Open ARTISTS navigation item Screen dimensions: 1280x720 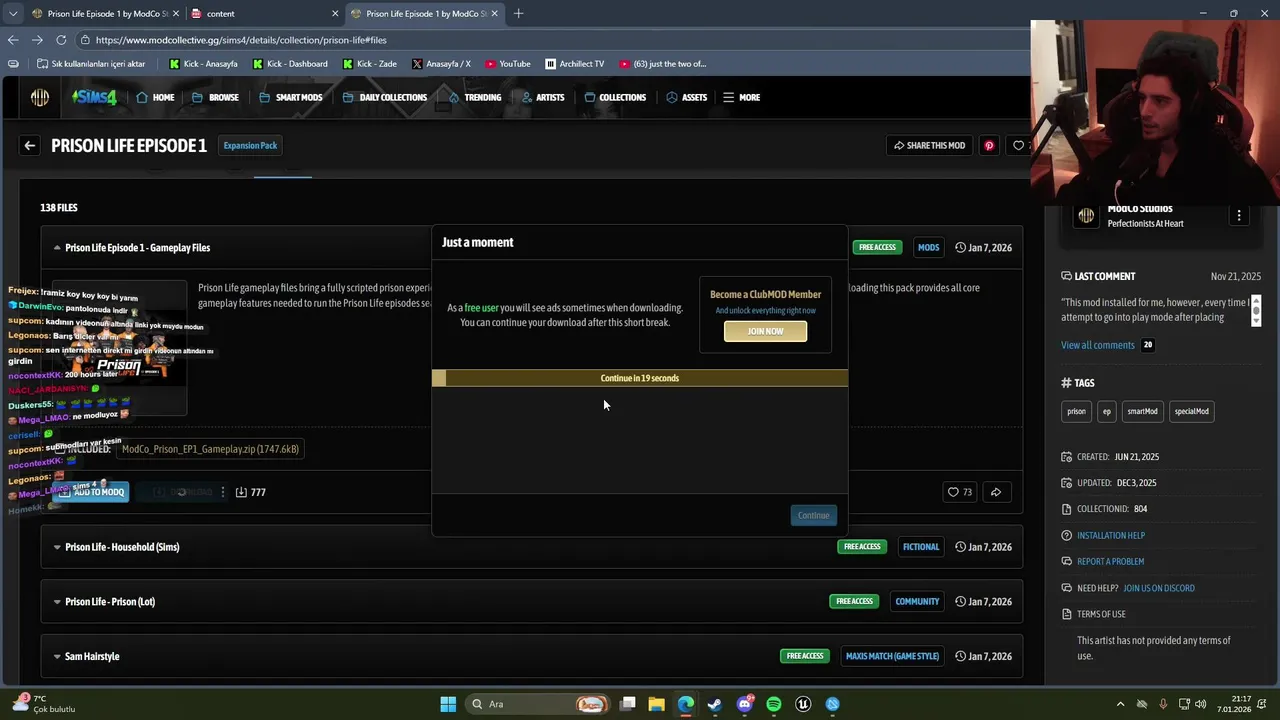pyautogui.click(x=542, y=97)
